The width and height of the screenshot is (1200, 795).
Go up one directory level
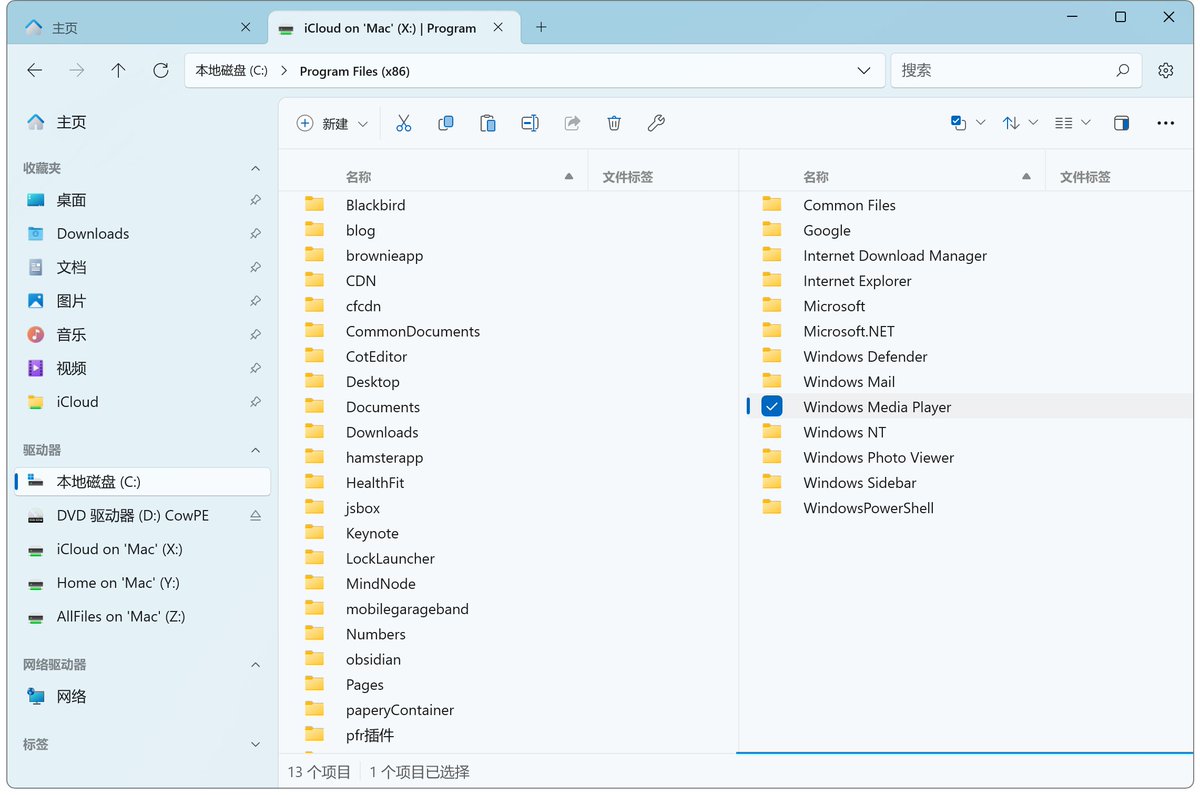point(118,70)
